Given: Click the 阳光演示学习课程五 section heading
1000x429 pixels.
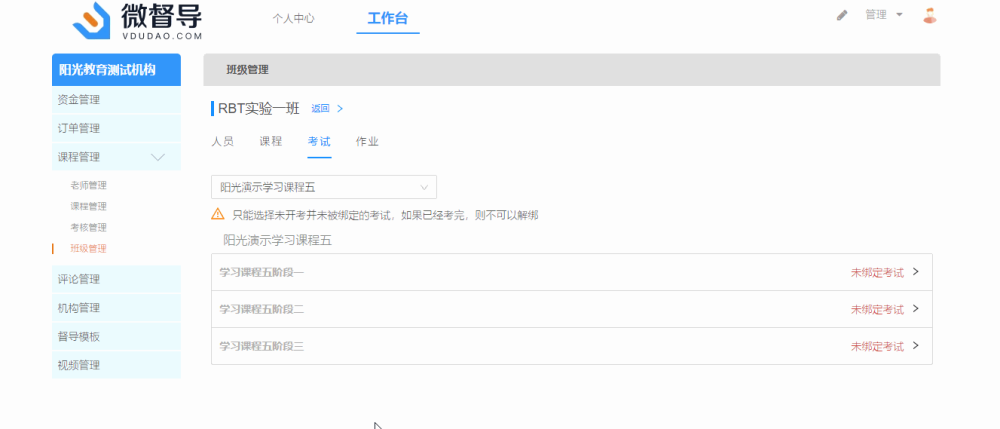Looking at the screenshot, I should pyautogui.click(x=277, y=240).
